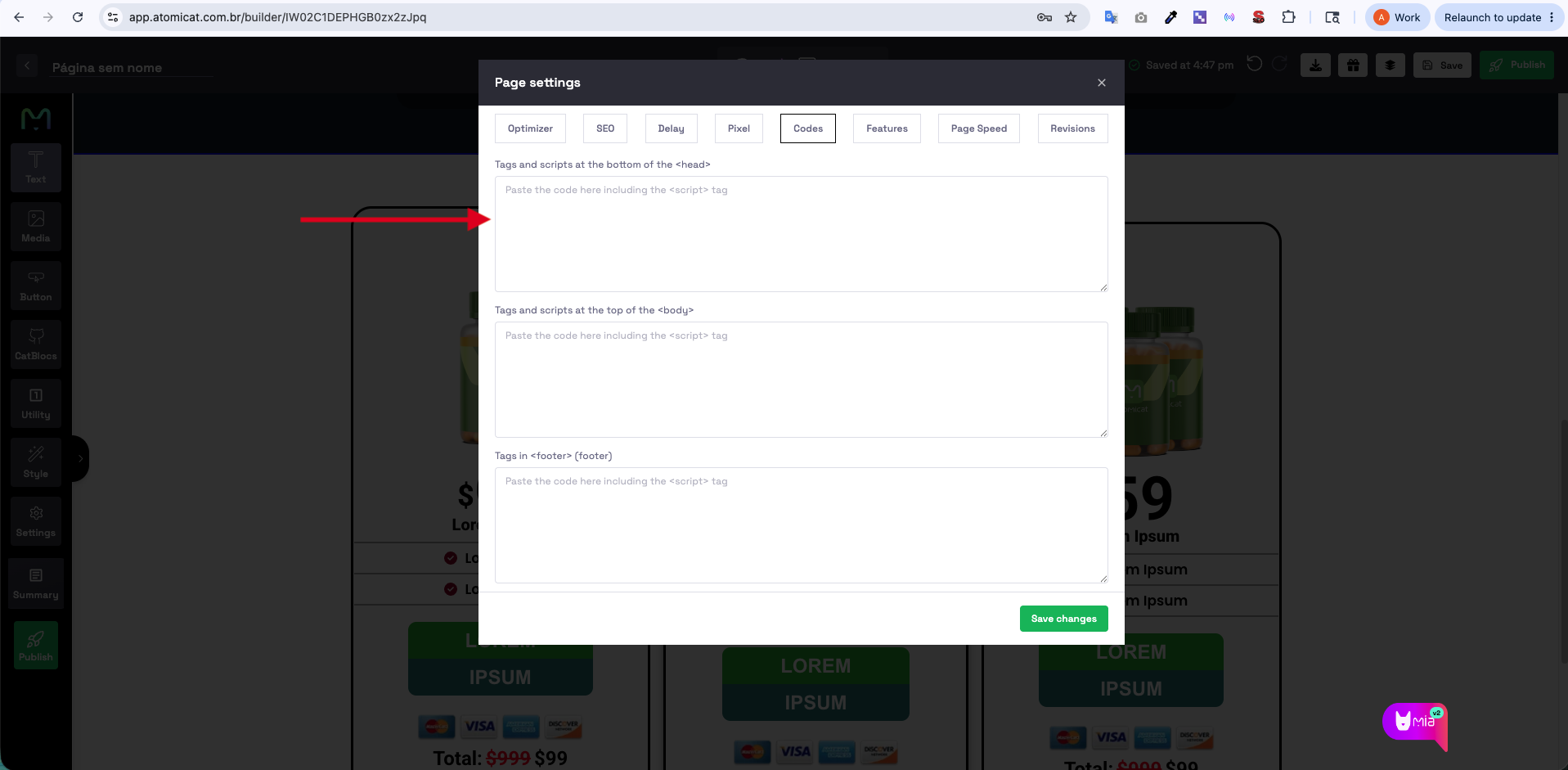Image resolution: width=1568 pixels, height=770 pixels.
Task: Click browser forward arrow
Action: click(x=48, y=17)
